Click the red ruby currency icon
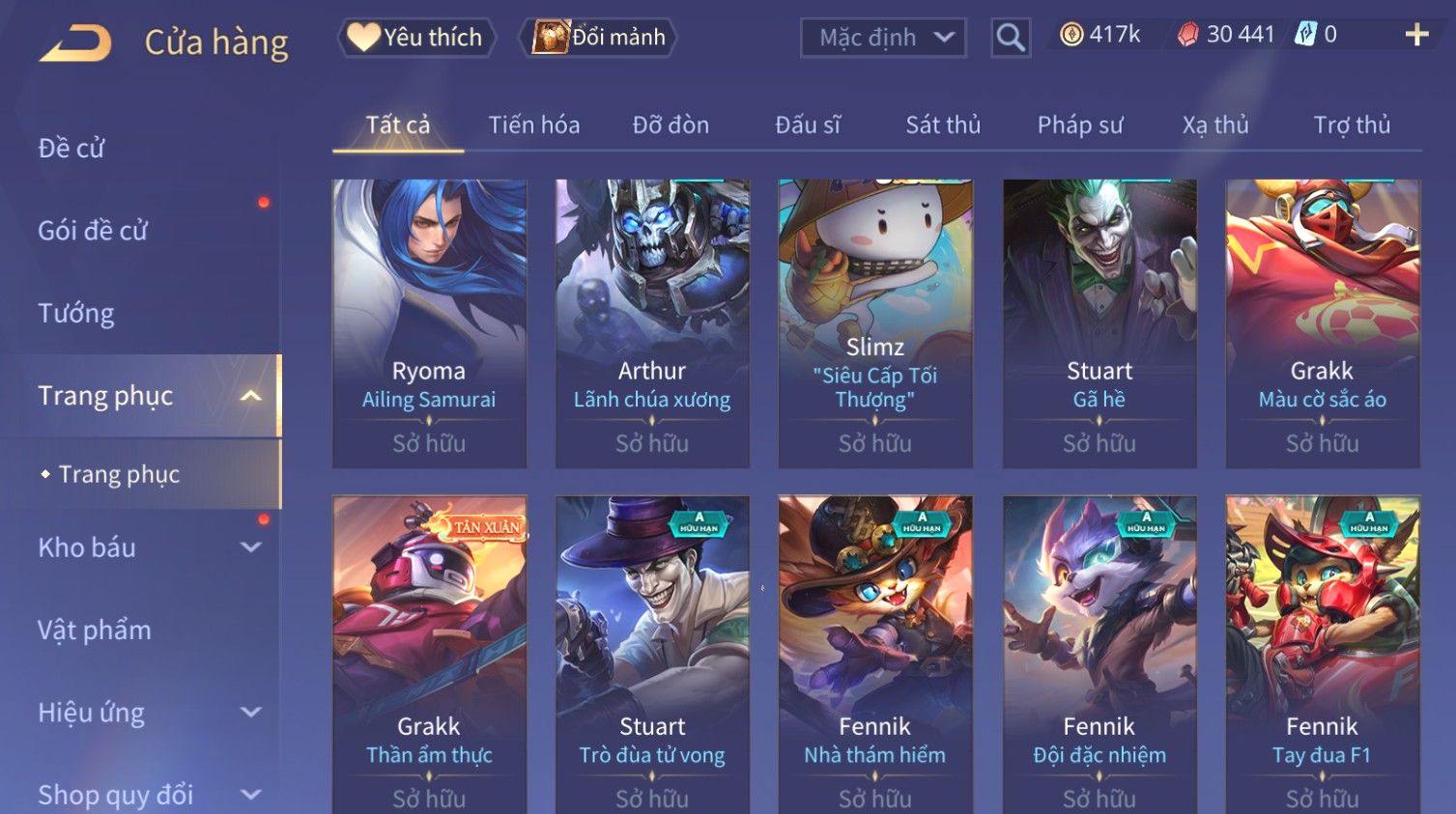 click(1187, 35)
